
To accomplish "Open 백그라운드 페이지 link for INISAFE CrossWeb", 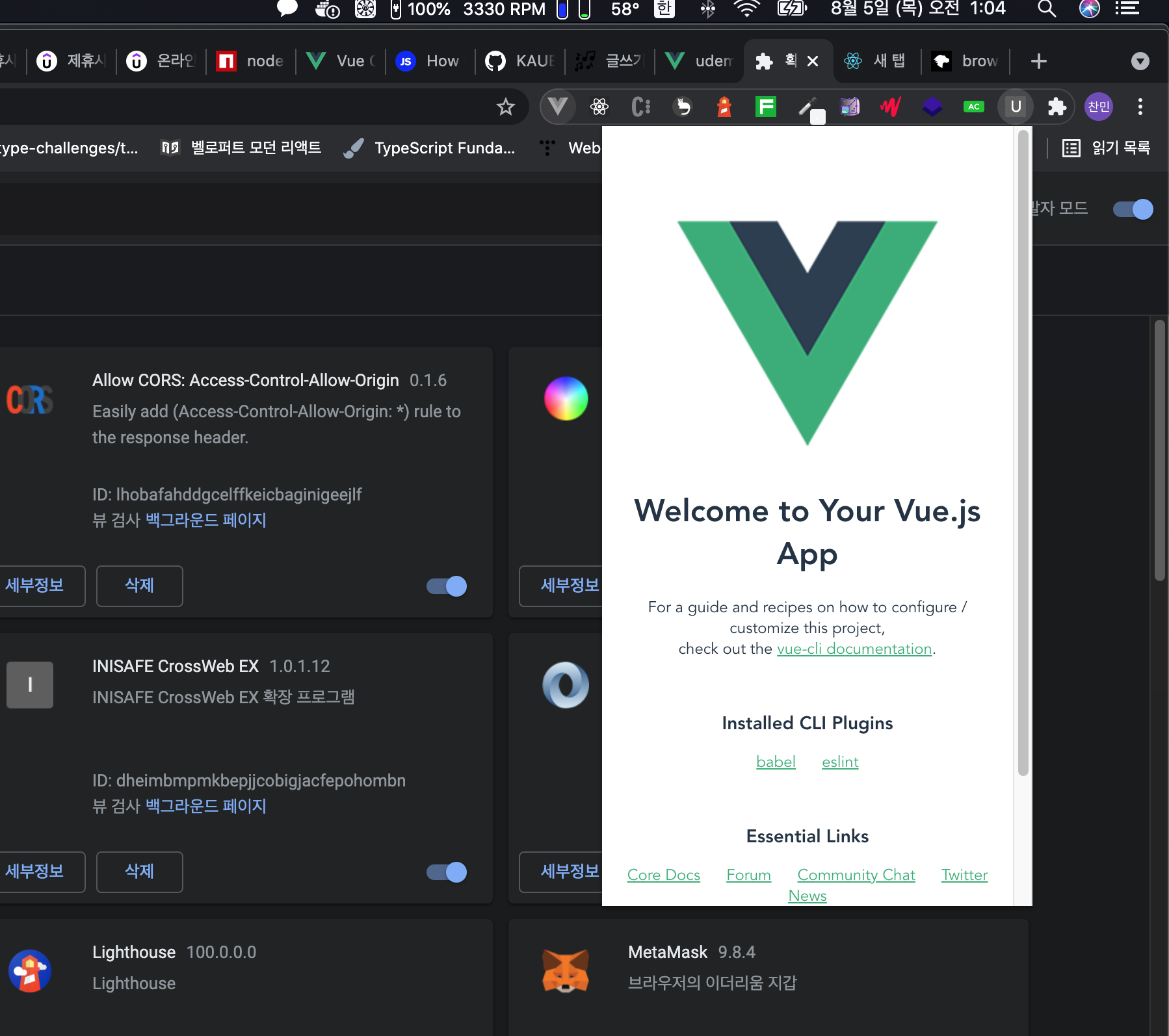I will 206,806.
